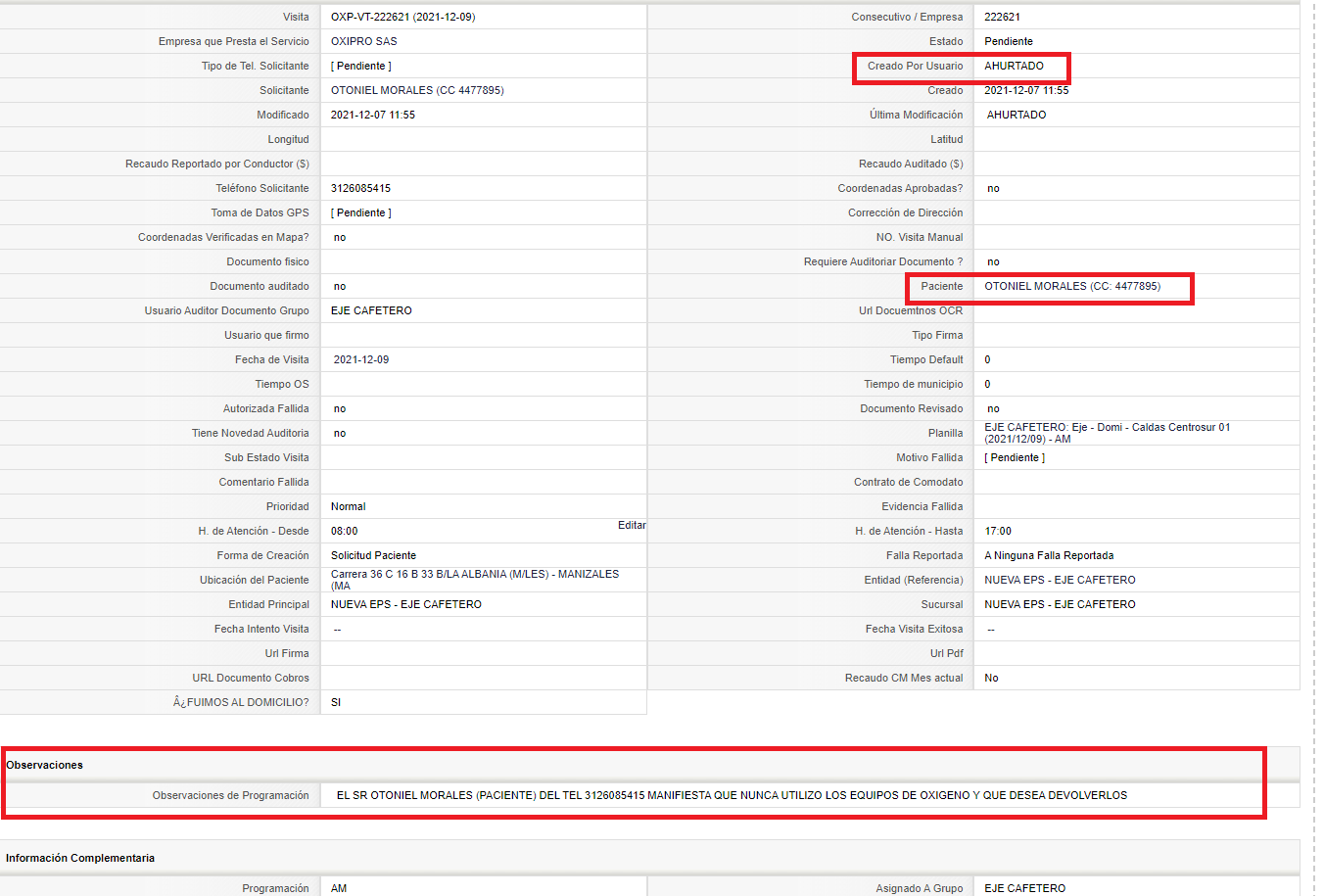1324x896 pixels.
Task: Select Entidad Principal NUEVA EPS - EJE CAFETERO
Action: (x=406, y=604)
